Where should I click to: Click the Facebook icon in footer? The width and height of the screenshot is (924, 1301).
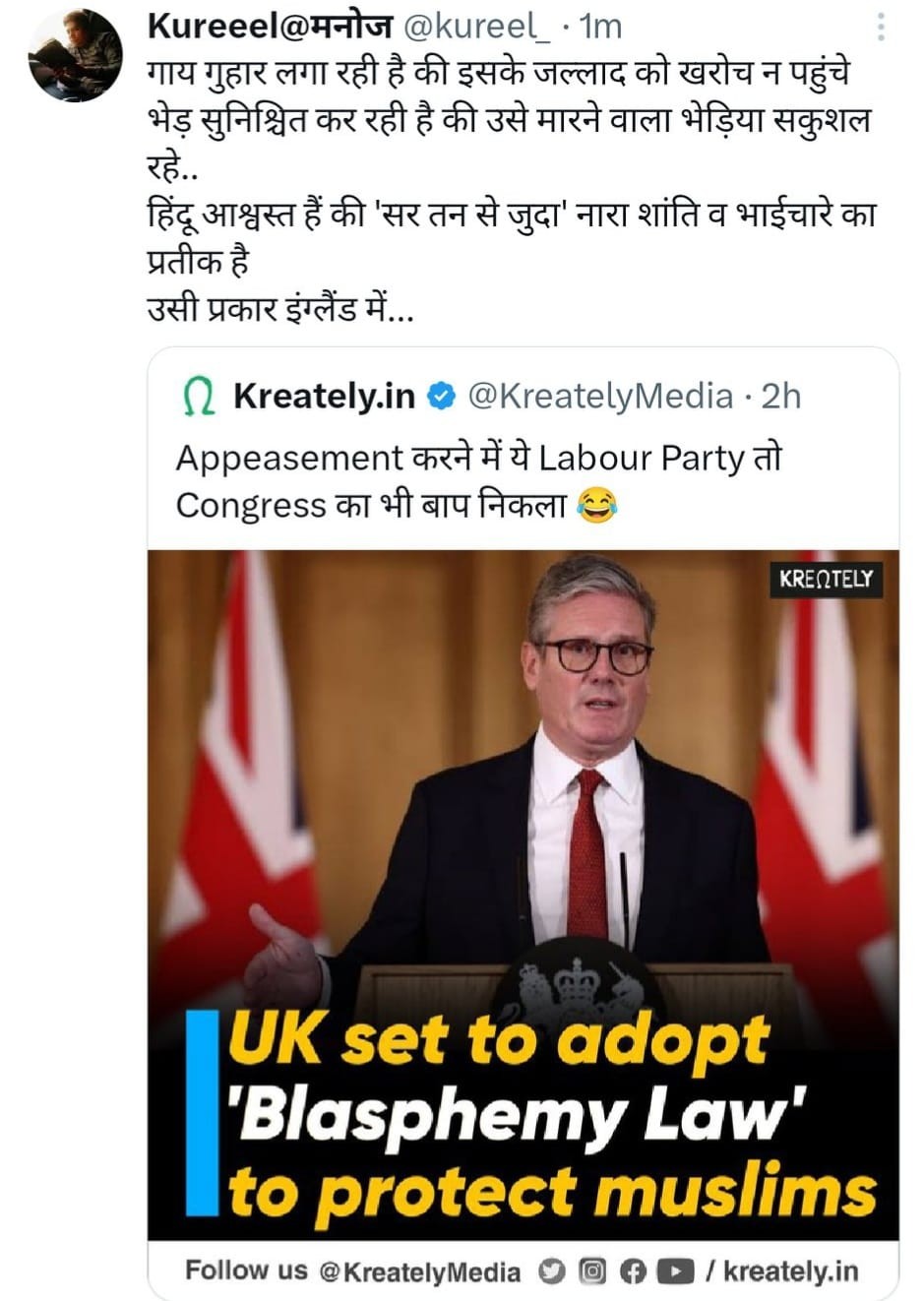pos(633,1271)
